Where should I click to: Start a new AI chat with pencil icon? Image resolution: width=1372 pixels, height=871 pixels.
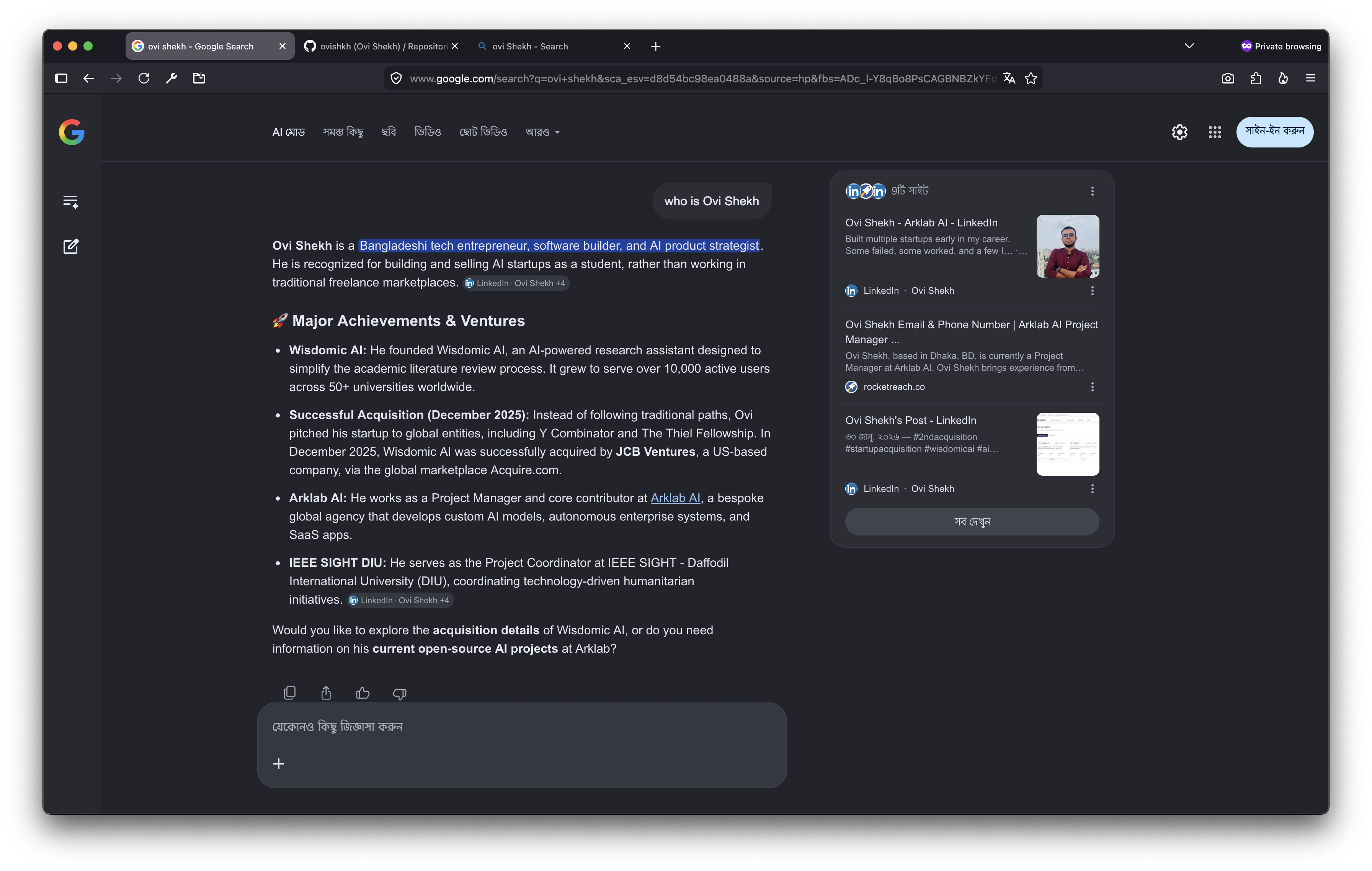point(71,246)
